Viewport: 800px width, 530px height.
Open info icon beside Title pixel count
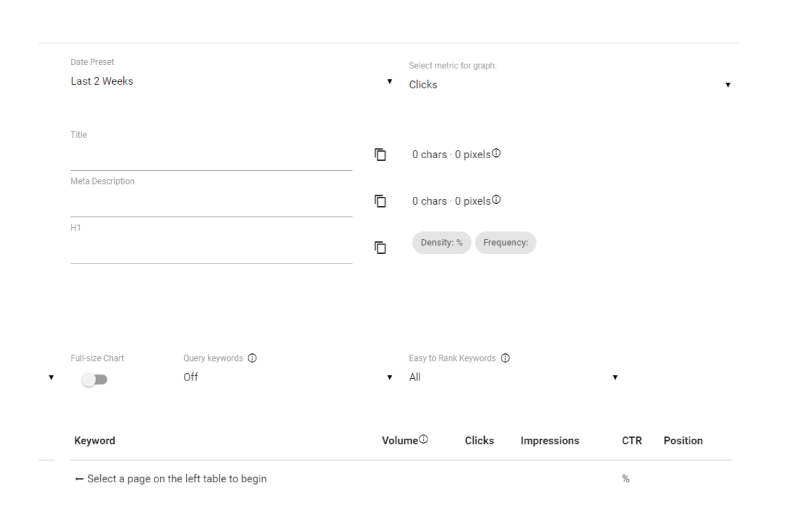(x=496, y=153)
